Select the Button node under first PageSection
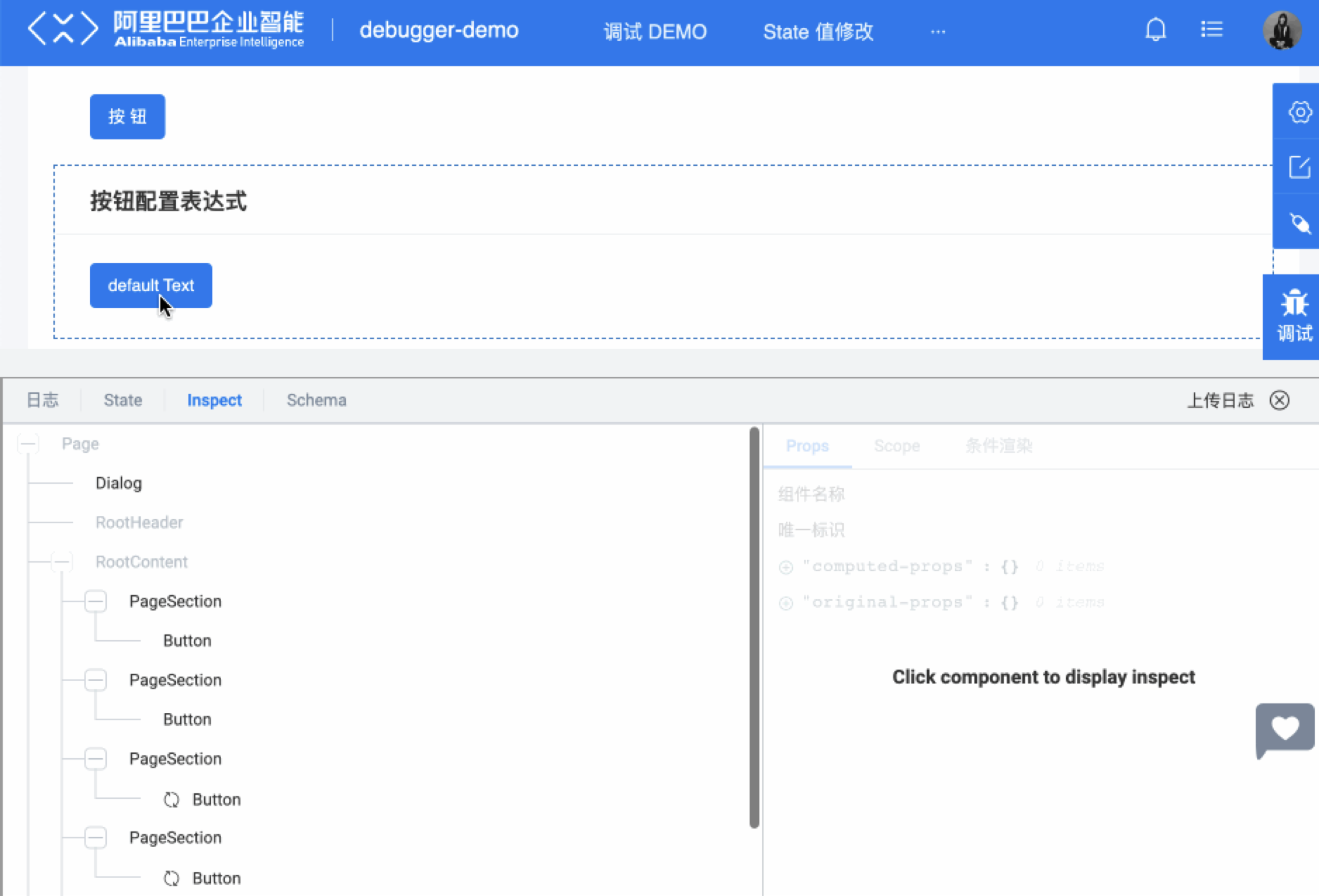The width and height of the screenshot is (1319, 896). (187, 640)
